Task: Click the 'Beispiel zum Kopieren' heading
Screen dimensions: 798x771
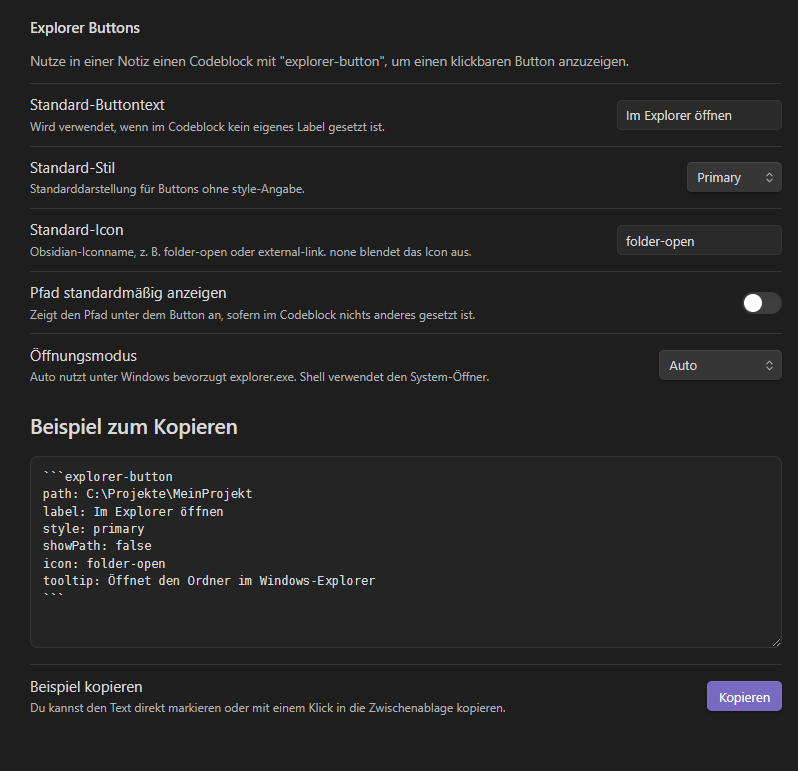Action: [134, 427]
